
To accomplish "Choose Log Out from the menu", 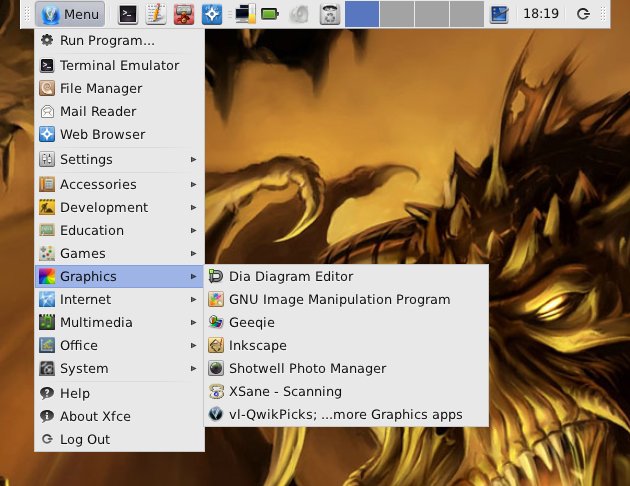I will pyautogui.click(x=84, y=439).
